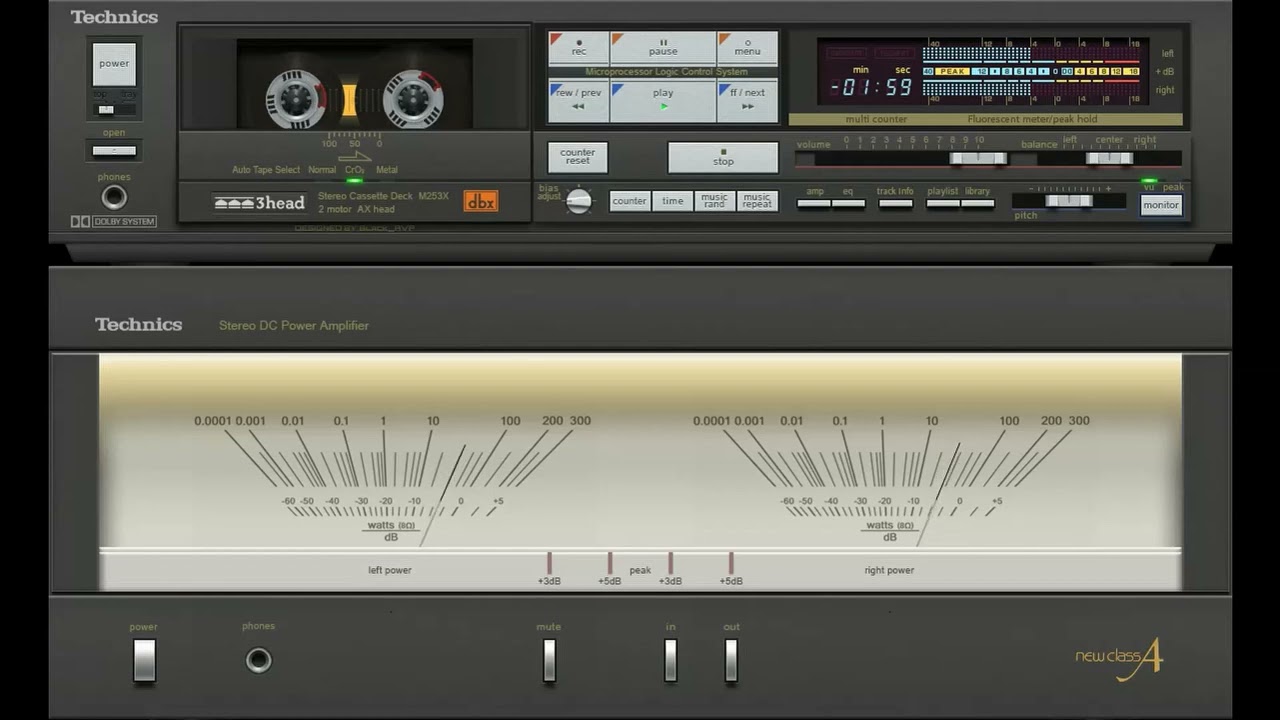The width and height of the screenshot is (1280, 720).
Task: Show the amp panel
Action: (814, 203)
